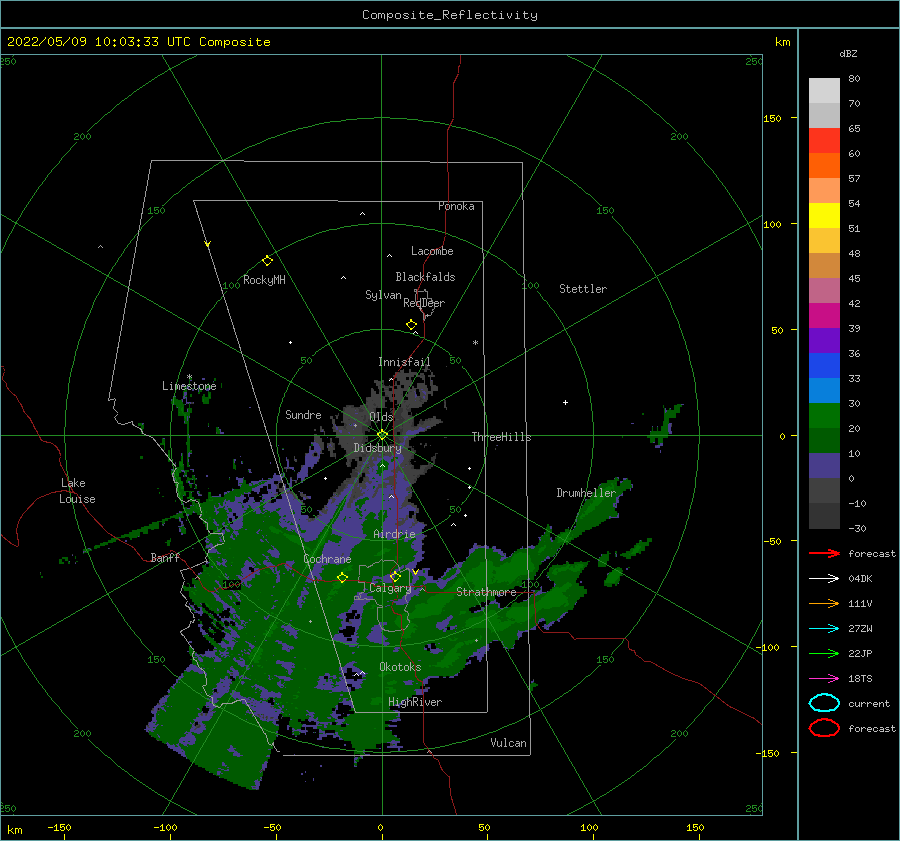Click the RockyMH label

click(x=264, y=280)
